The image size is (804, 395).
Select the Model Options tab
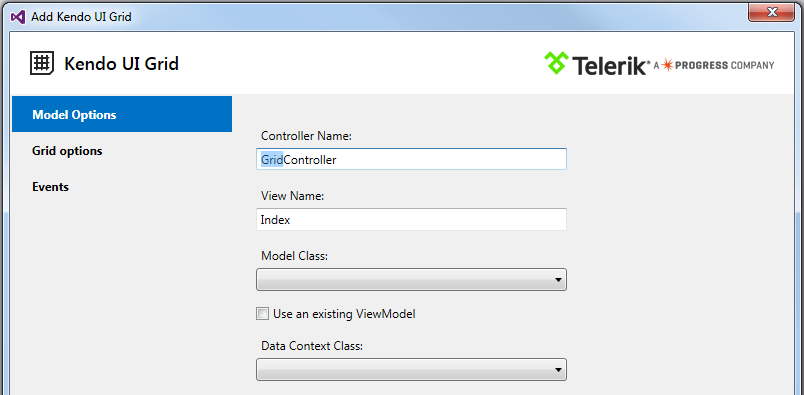coord(122,114)
